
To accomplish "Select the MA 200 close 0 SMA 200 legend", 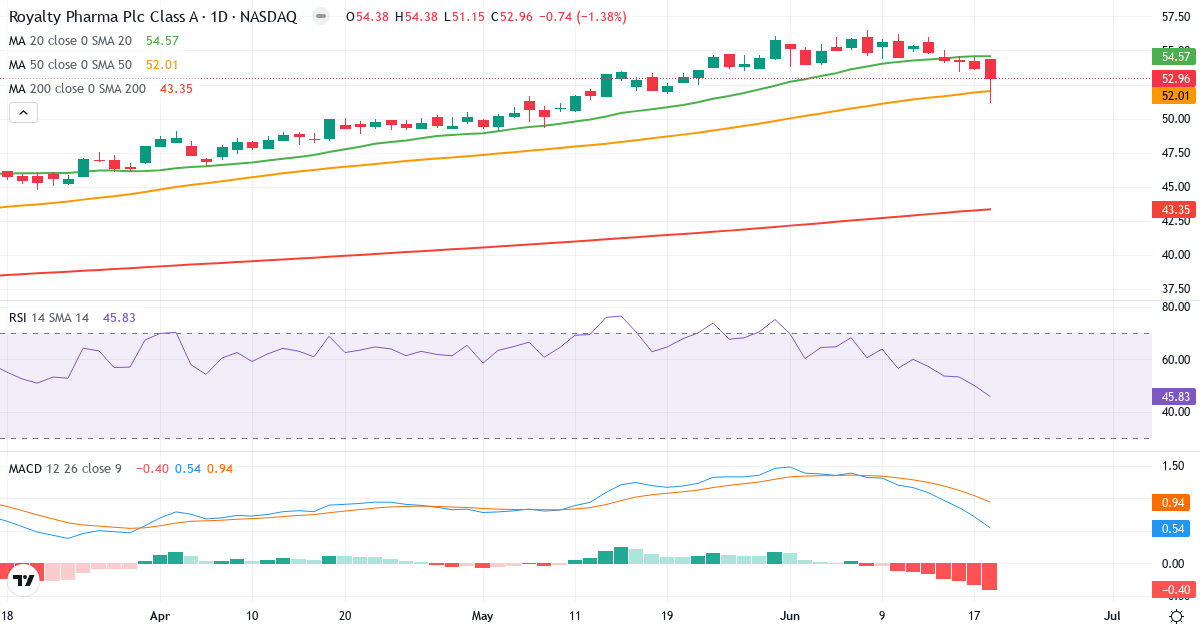I will (x=78, y=89).
